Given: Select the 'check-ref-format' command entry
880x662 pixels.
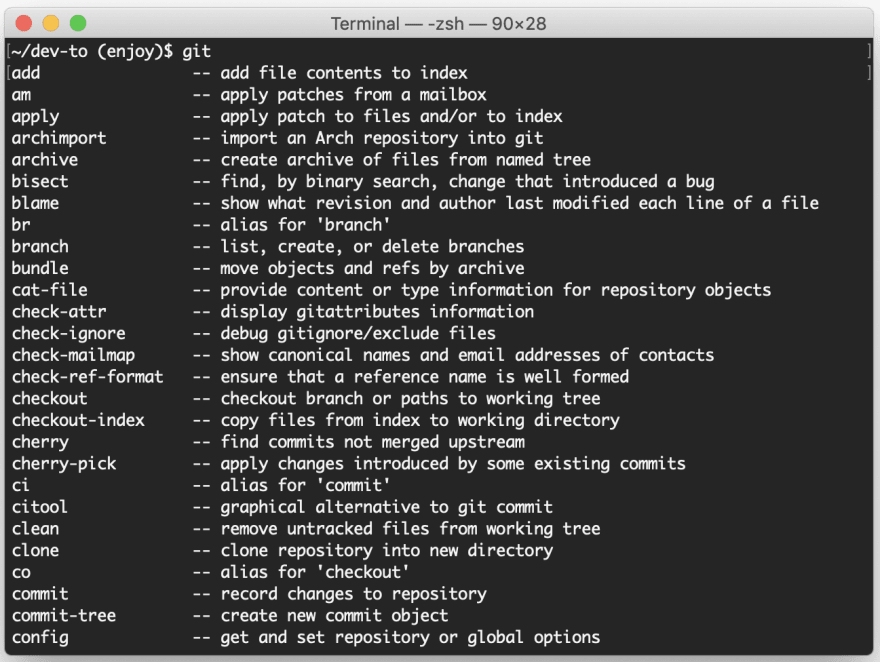Looking at the screenshot, I should (x=88, y=377).
